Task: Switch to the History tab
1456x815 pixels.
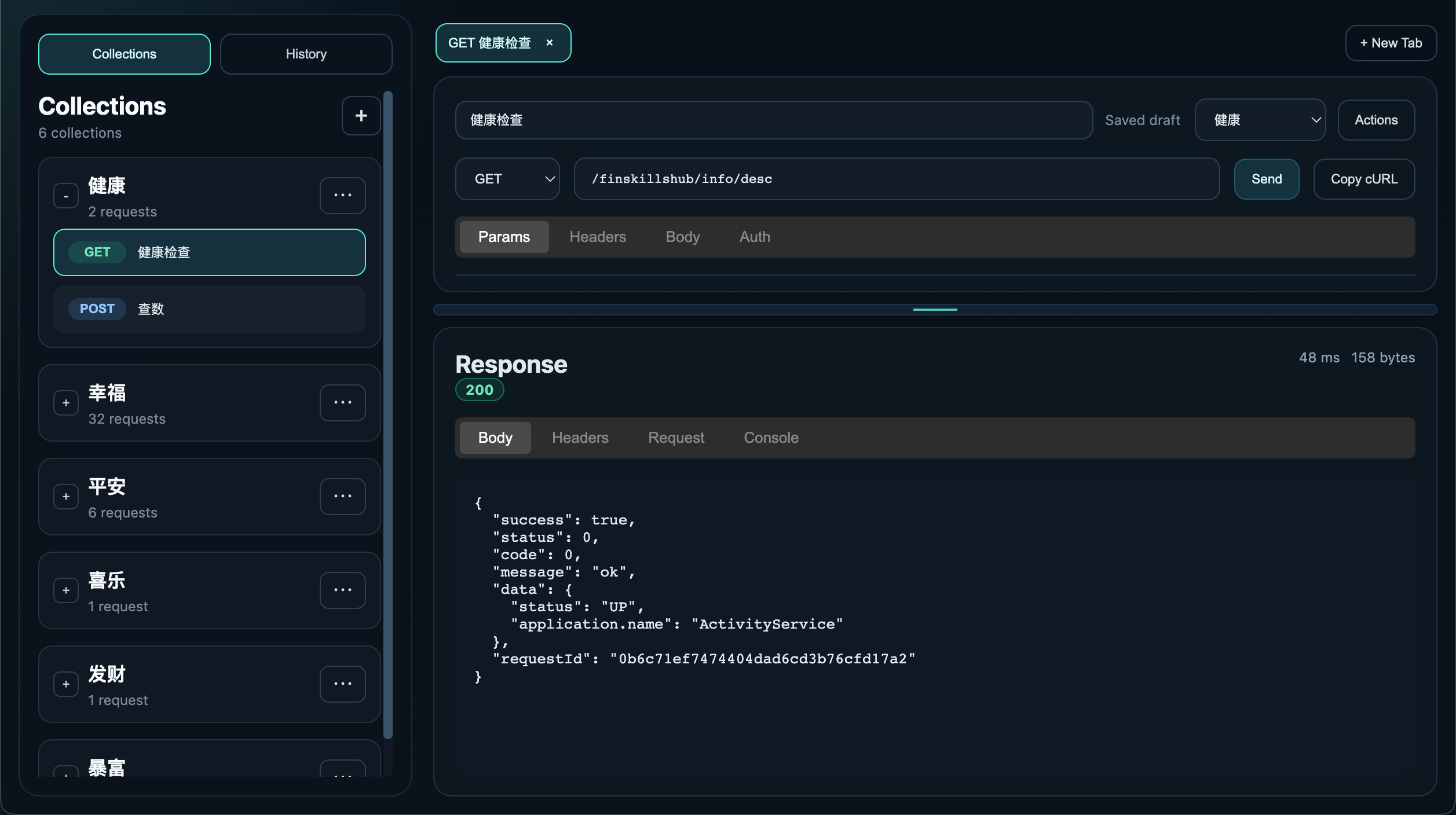Action: pyautogui.click(x=306, y=54)
